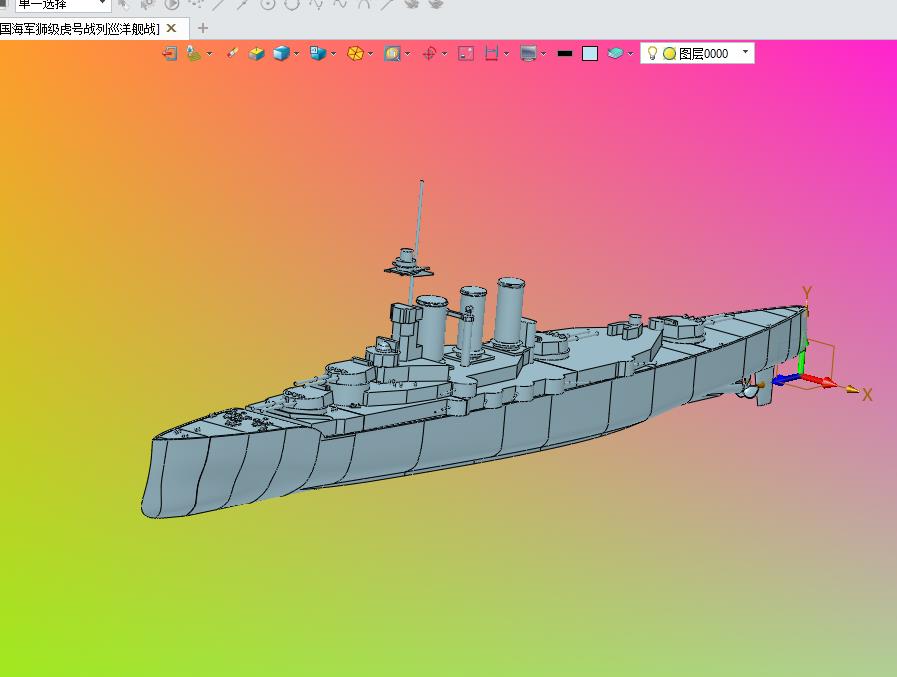The height and width of the screenshot is (677, 897).
Task: Toggle the light bulb layer visibility
Action: (x=652, y=53)
